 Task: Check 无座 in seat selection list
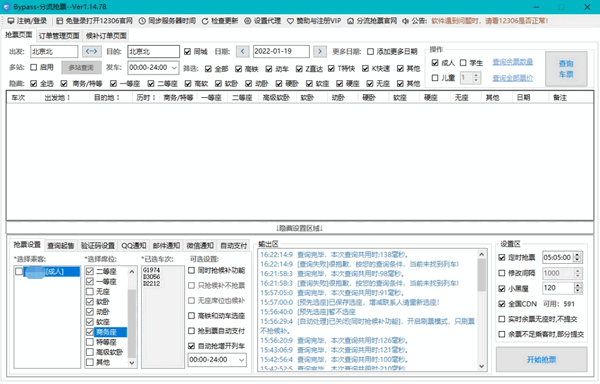click(x=90, y=291)
